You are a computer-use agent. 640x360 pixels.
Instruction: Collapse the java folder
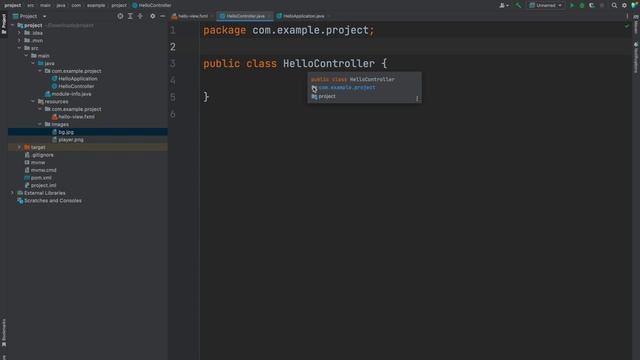(x=33, y=63)
